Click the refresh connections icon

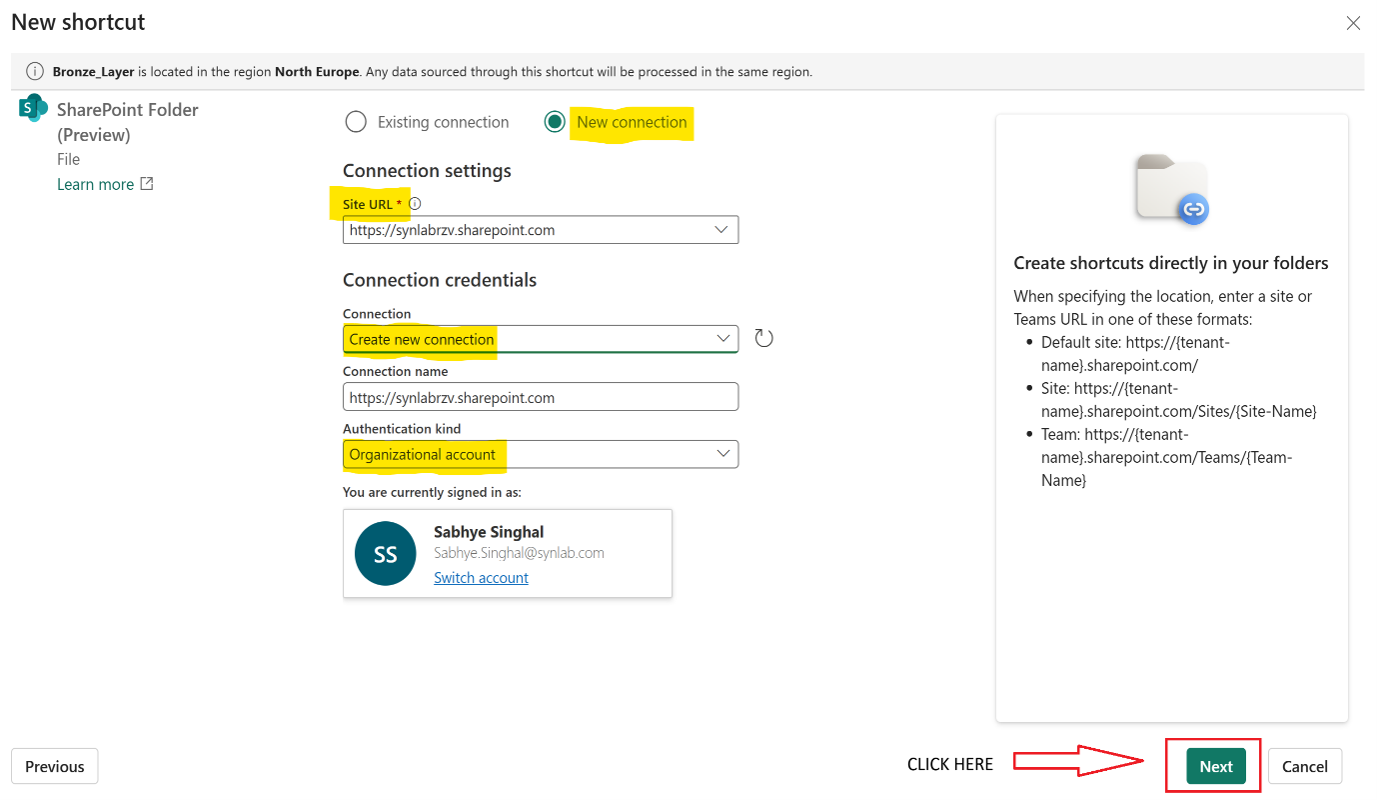tap(764, 338)
